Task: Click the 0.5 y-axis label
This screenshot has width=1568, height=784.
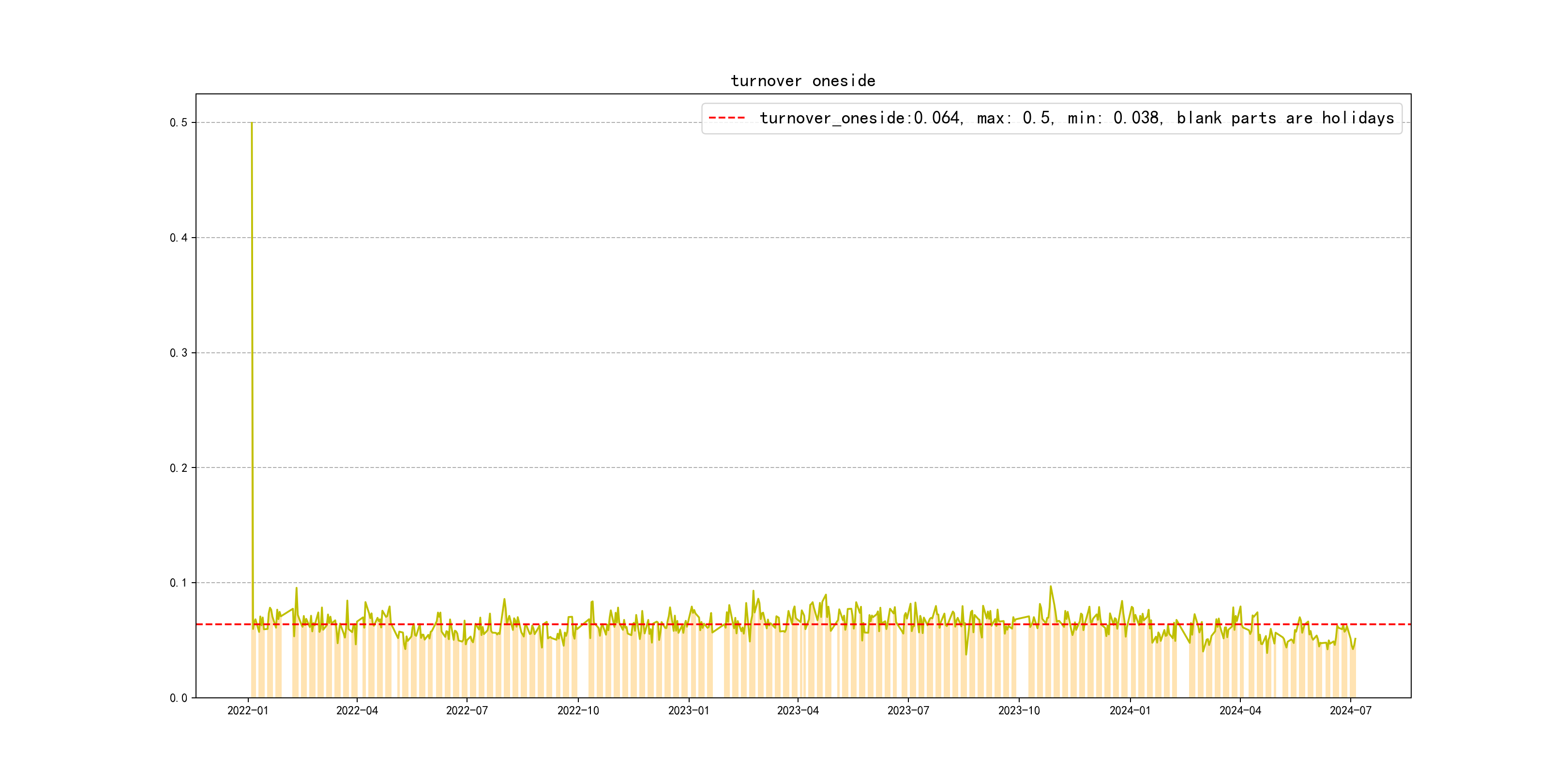Action: click(x=179, y=123)
